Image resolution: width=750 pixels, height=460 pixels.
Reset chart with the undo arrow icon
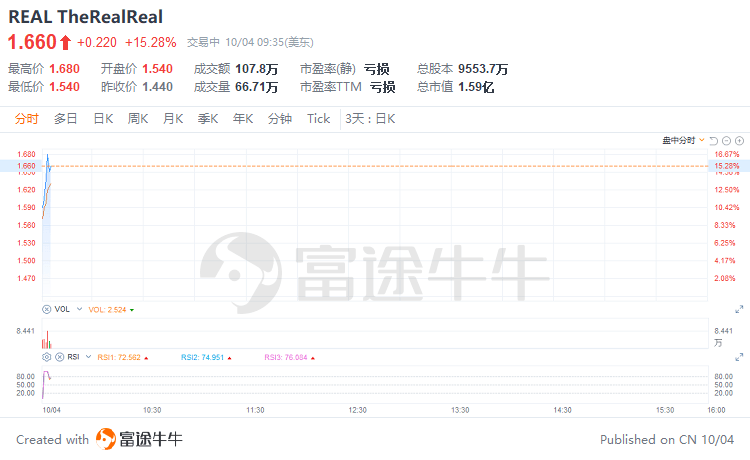click(714, 141)
